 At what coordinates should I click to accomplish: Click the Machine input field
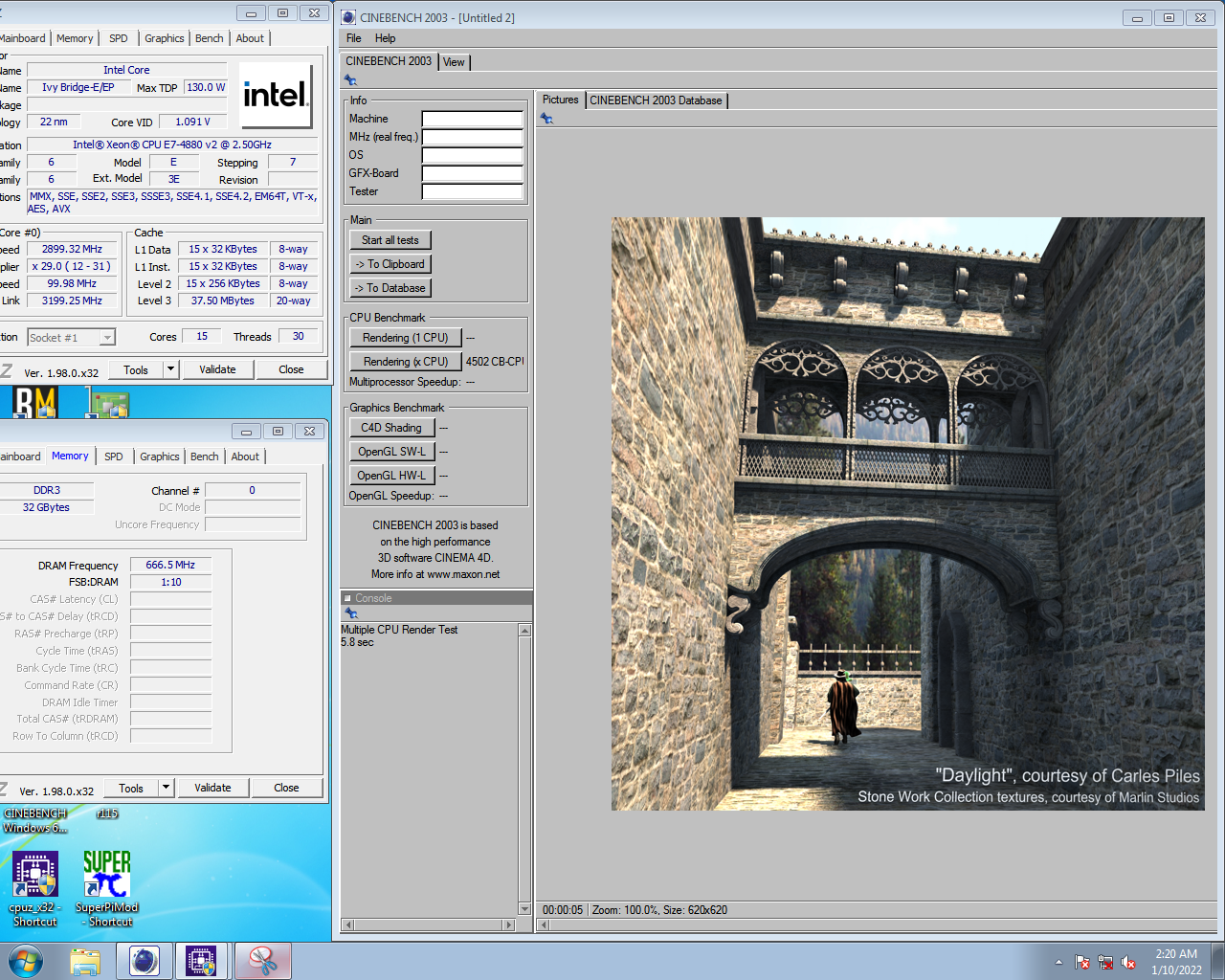click(x=473, y=119)
